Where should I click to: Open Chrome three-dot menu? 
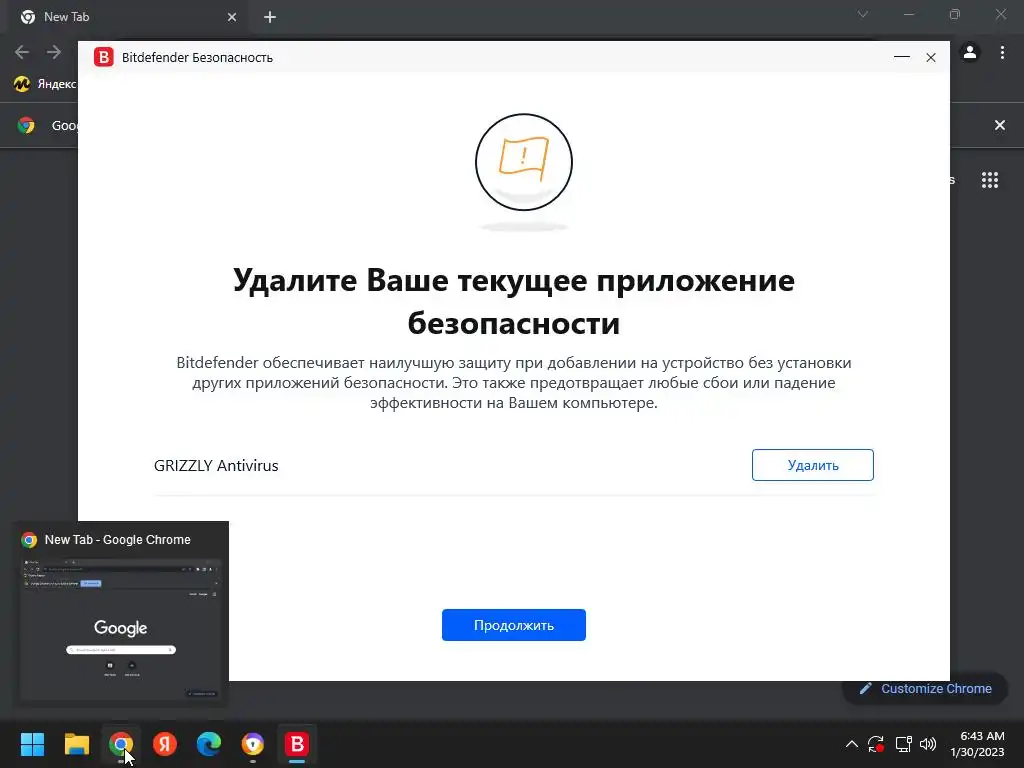1002,52
